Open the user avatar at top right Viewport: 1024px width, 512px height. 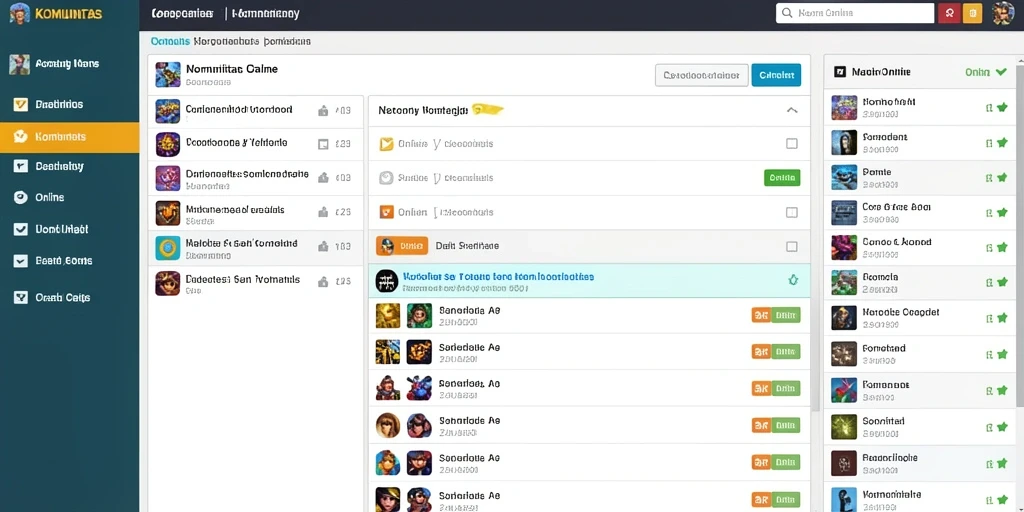coord(1002,13)
